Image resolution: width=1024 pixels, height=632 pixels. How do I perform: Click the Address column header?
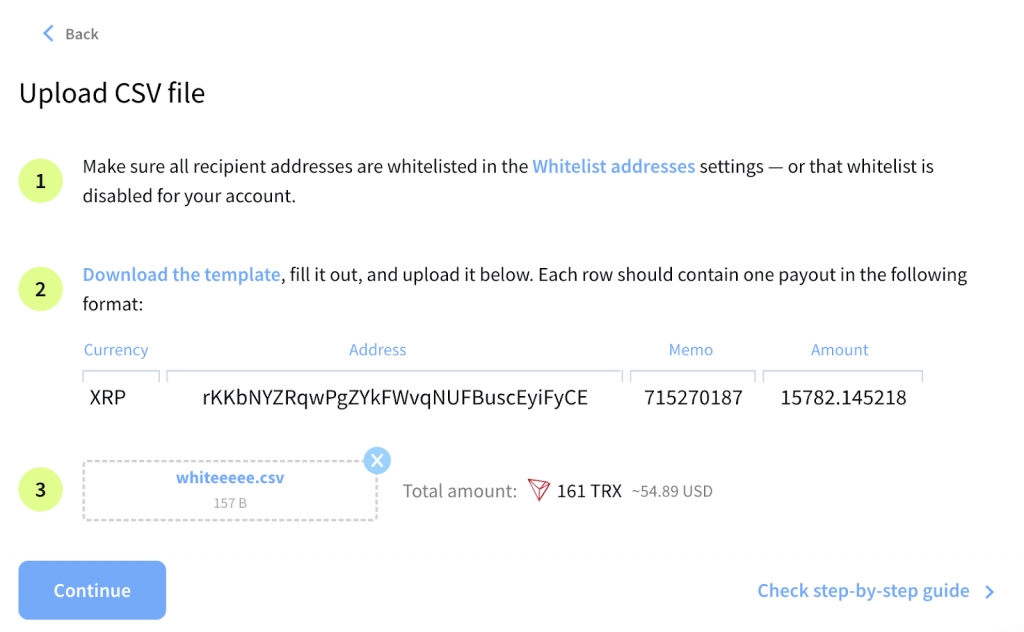pyautogui.click(x=377, y=350)
